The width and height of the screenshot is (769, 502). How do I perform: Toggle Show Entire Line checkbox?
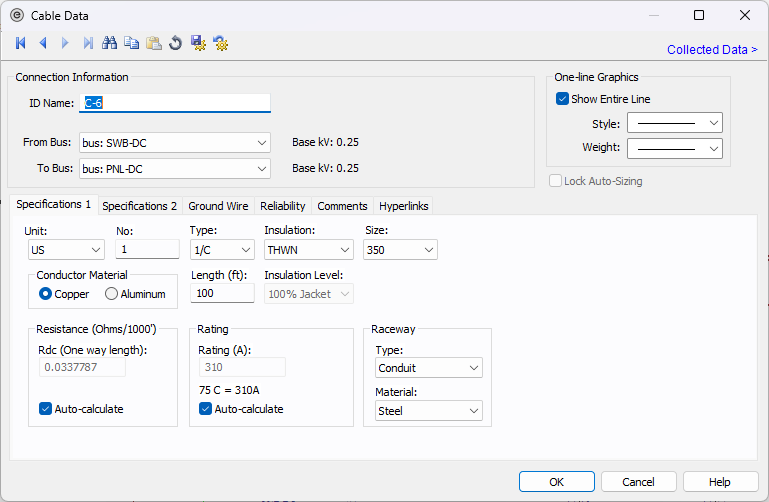[562, 99]
